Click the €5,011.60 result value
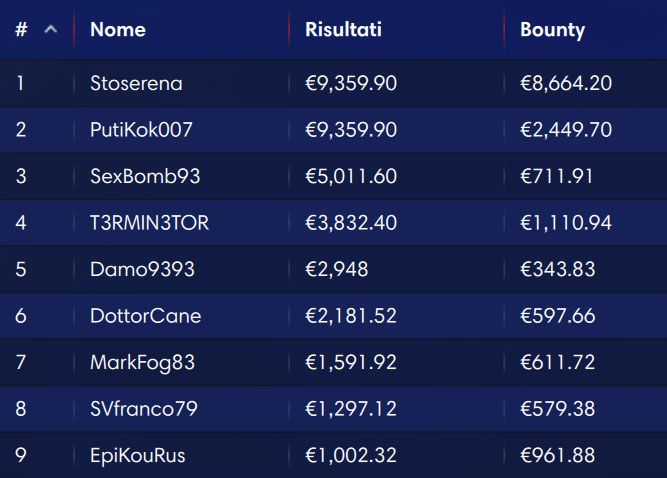The image size is (667, 478). click(x=351, y=176)
